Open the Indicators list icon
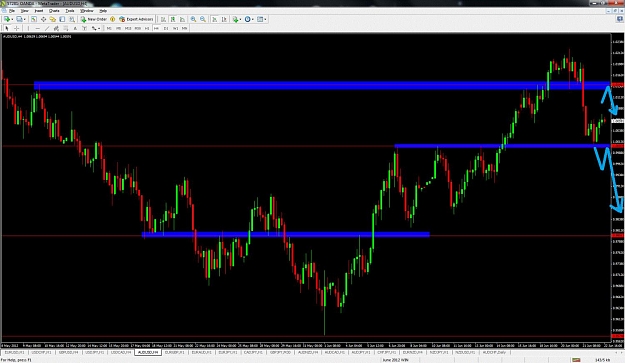This screenshot has width=625, height=363. (x=236, y=19)
